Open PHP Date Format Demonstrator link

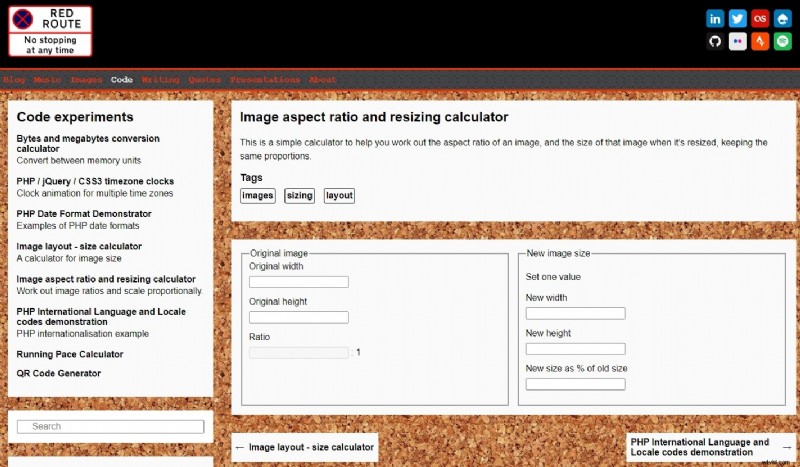coord(84,214)
